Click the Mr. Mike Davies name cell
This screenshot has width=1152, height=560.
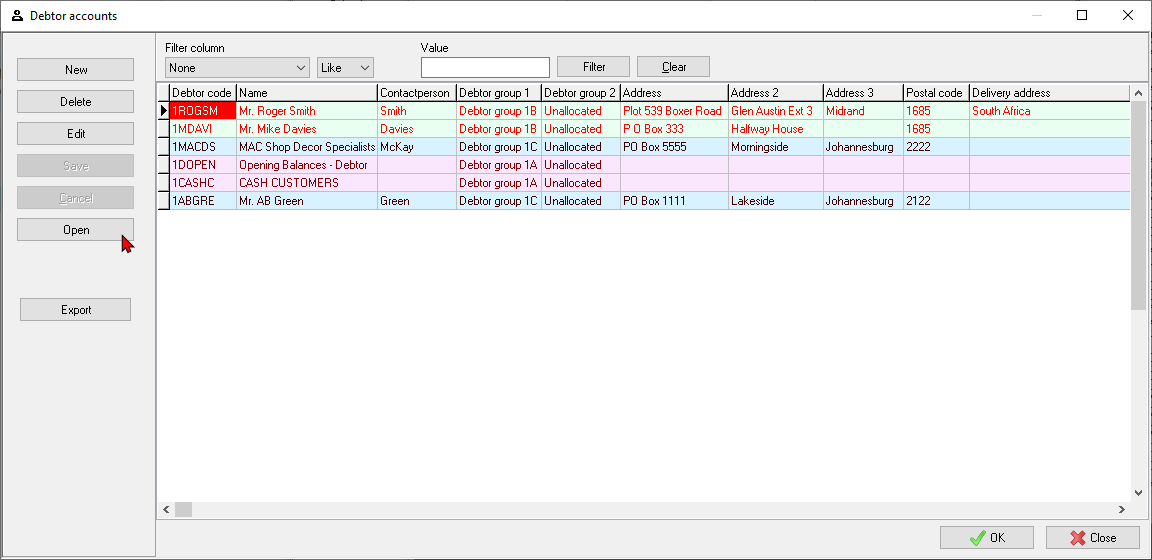(306, 129)
